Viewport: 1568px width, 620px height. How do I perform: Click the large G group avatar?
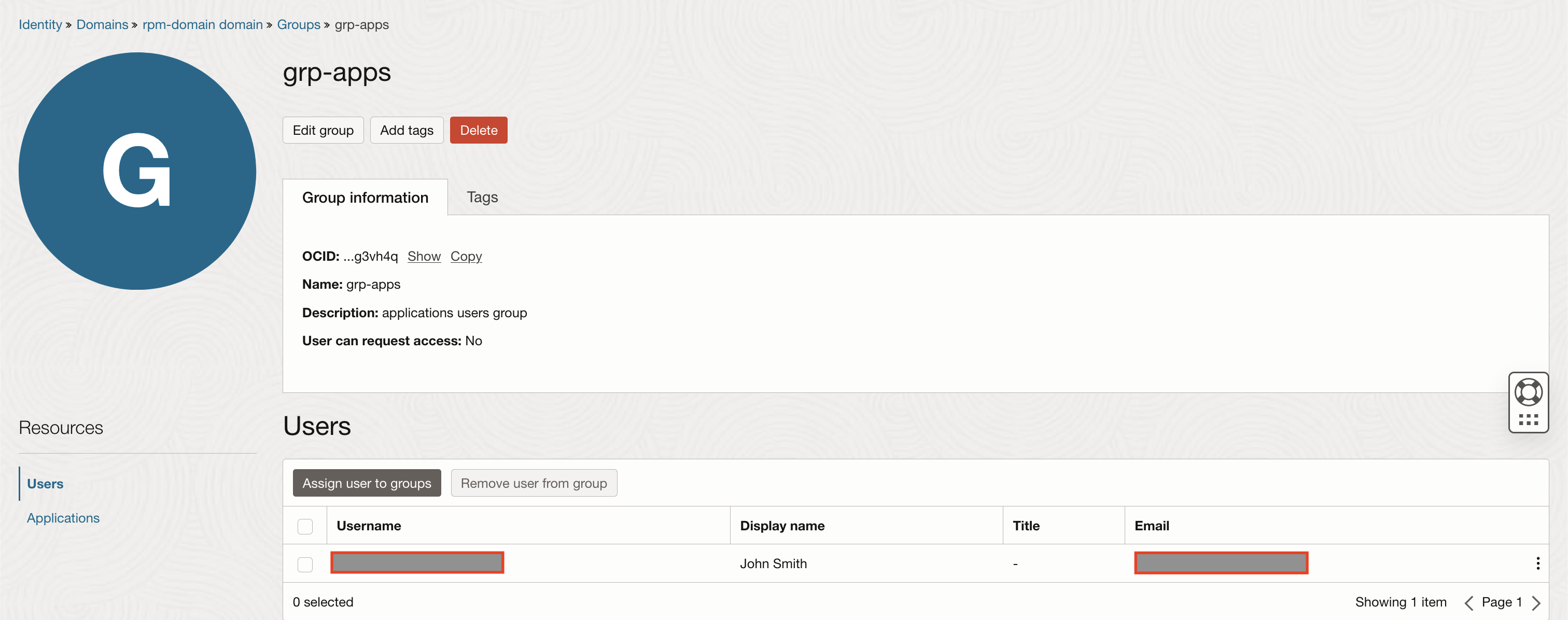(137, 171)
